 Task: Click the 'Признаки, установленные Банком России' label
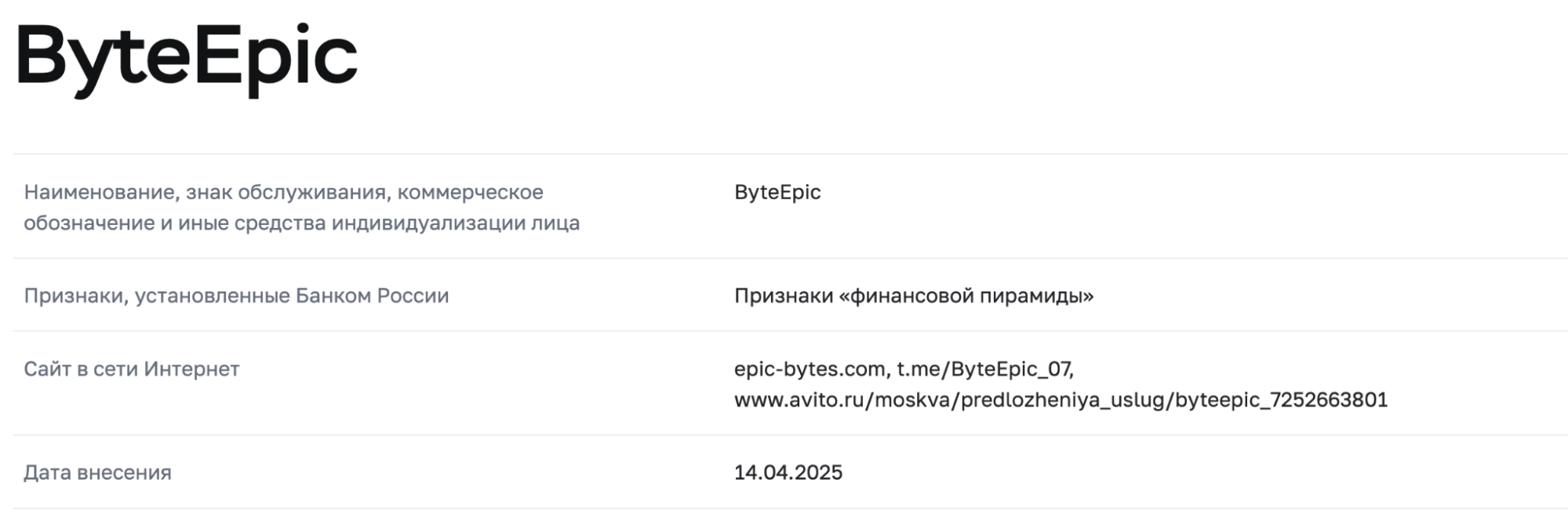(236, 296)
